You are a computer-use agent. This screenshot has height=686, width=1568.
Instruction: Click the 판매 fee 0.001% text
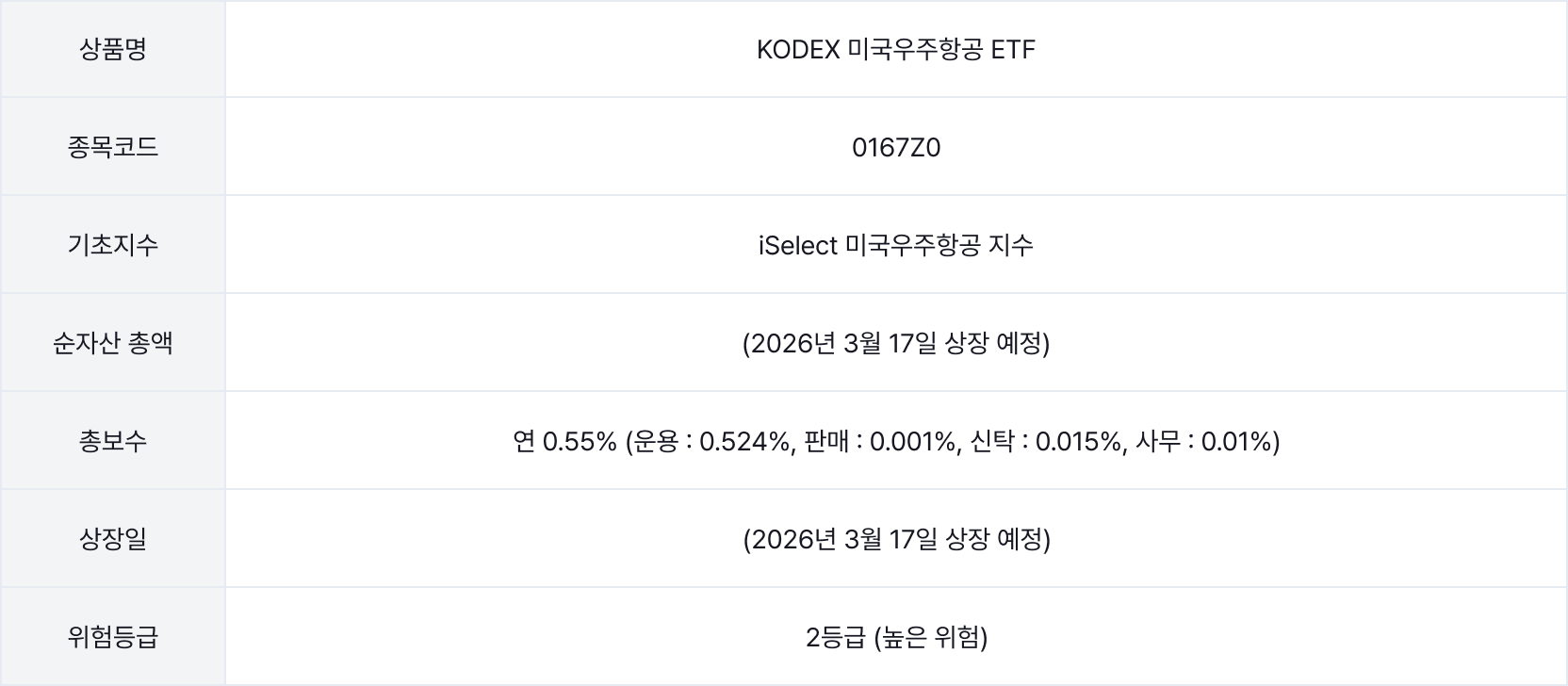pyautogui.click(x=880, y=441)
